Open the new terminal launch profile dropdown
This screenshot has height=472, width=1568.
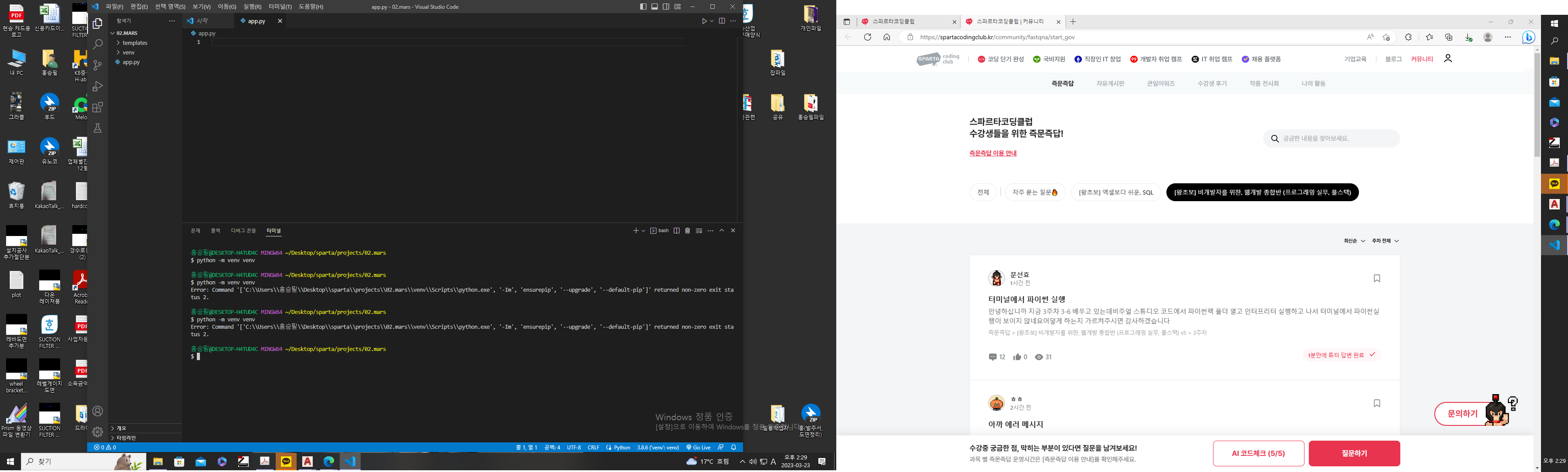tap(643, 231)
